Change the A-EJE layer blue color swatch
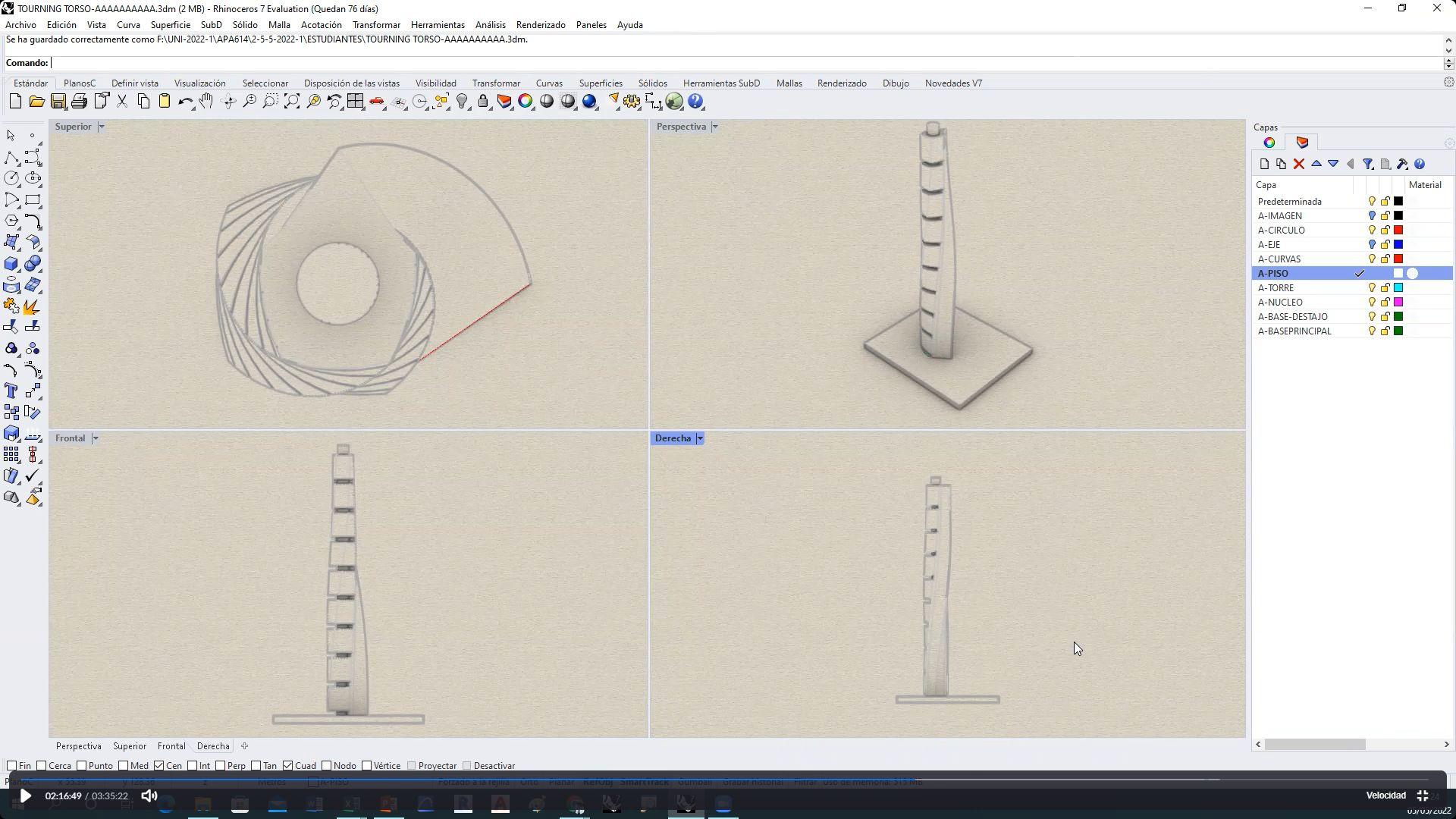 click(1398, 245)
